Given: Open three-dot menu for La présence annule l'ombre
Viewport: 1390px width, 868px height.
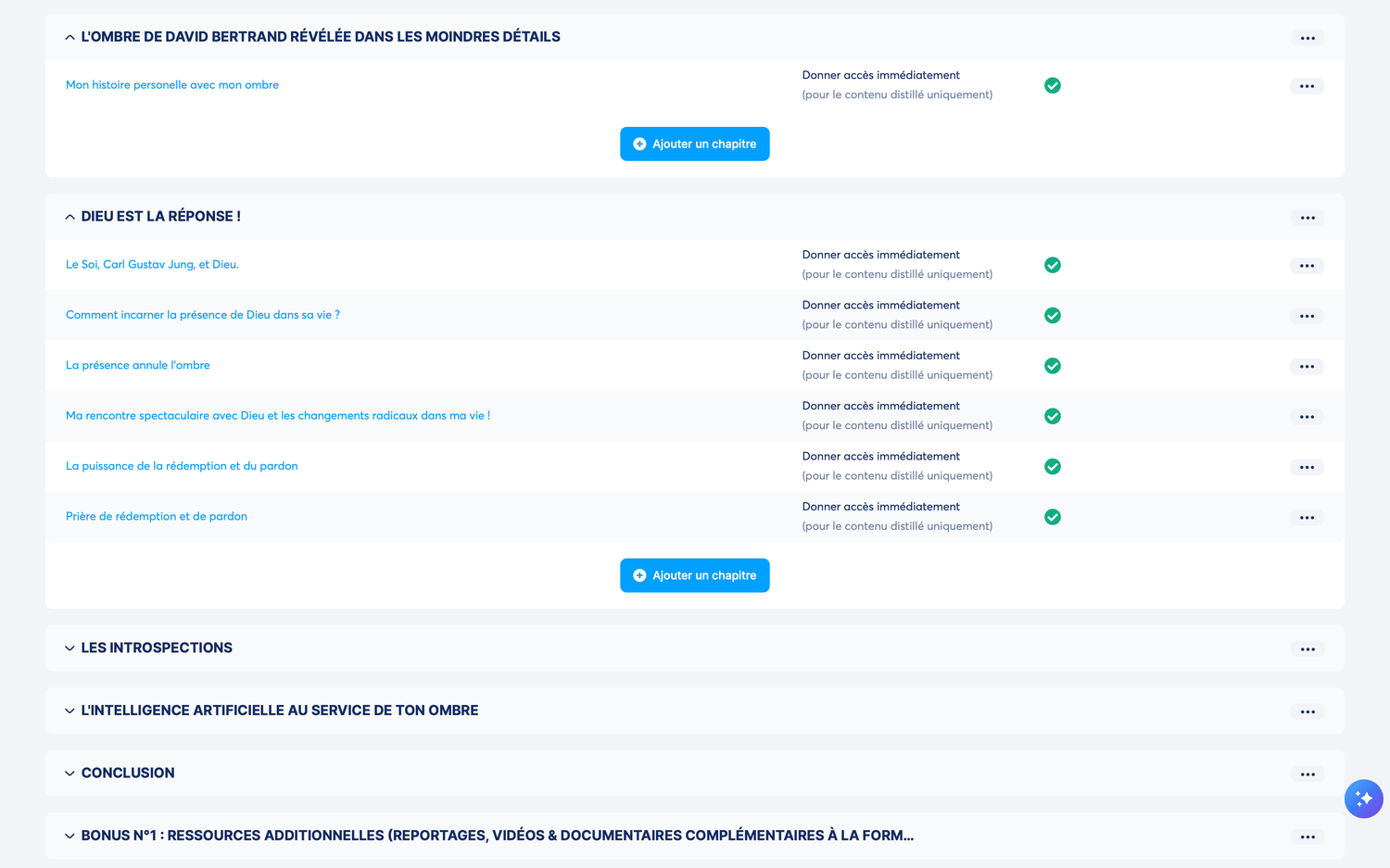Looking at the screenshot, I should pos(1307,367).
